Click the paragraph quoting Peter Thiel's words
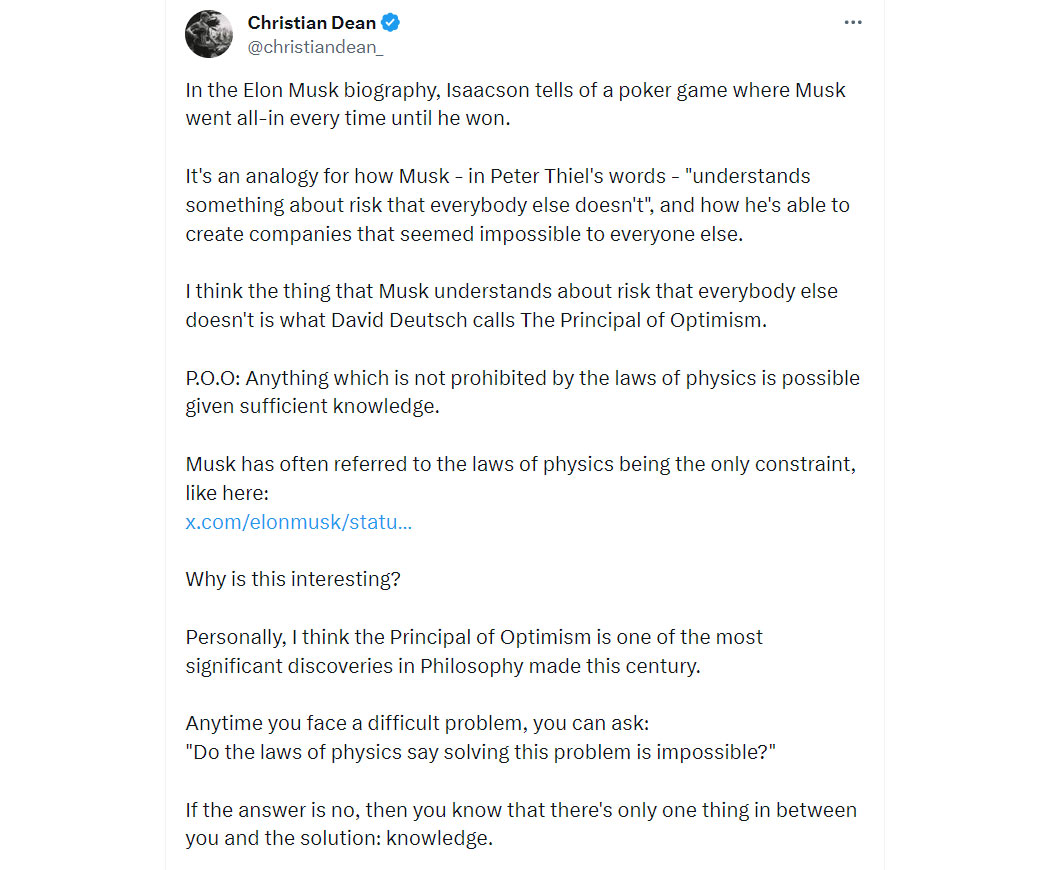1050x870 pixels. 517,205
